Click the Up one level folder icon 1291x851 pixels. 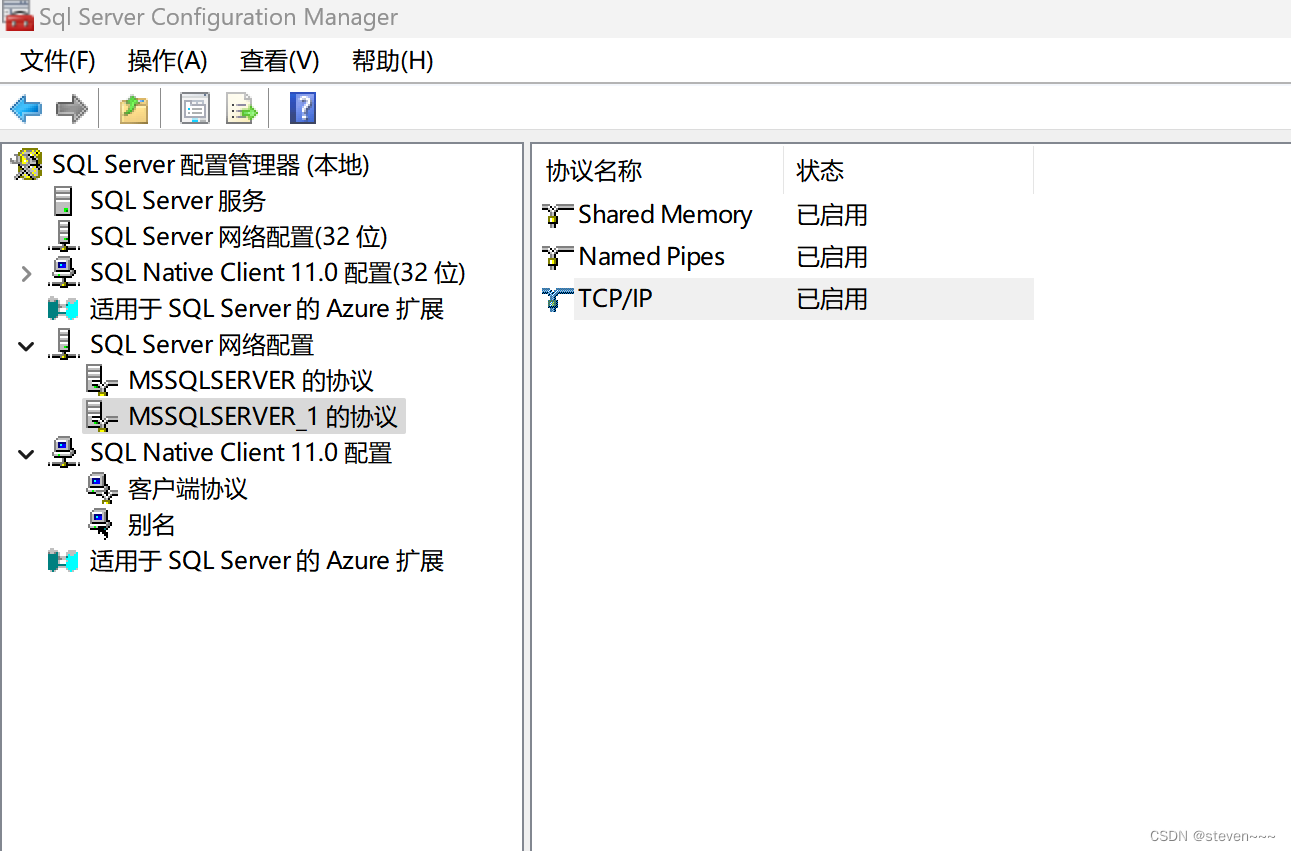pyautogui.click(x=134, y=108)
